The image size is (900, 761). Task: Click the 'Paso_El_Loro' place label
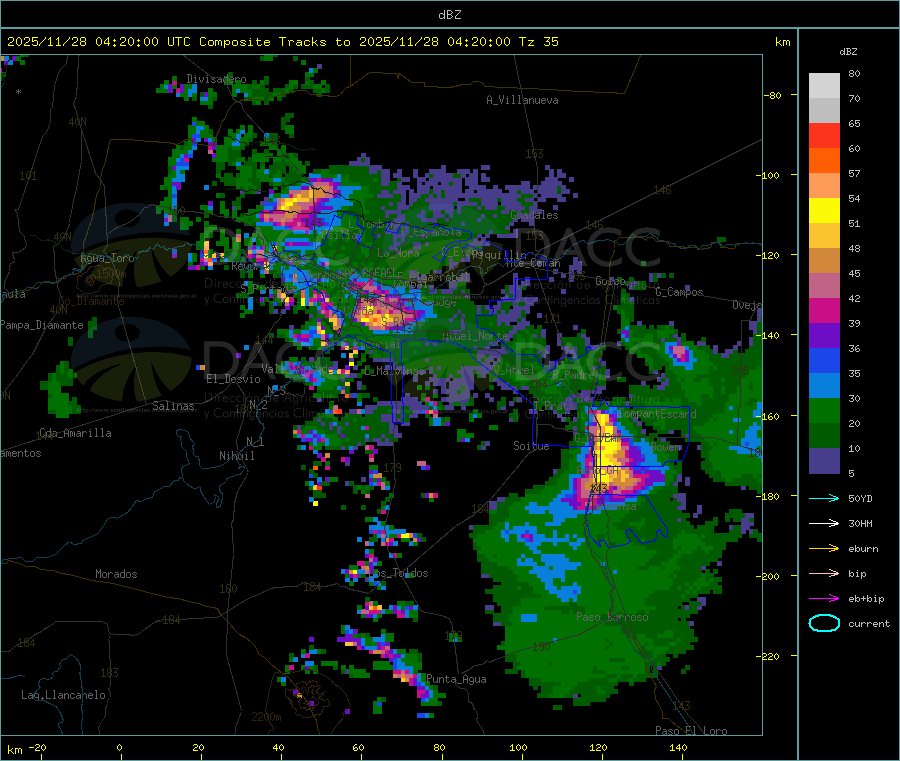coord(692,731)
